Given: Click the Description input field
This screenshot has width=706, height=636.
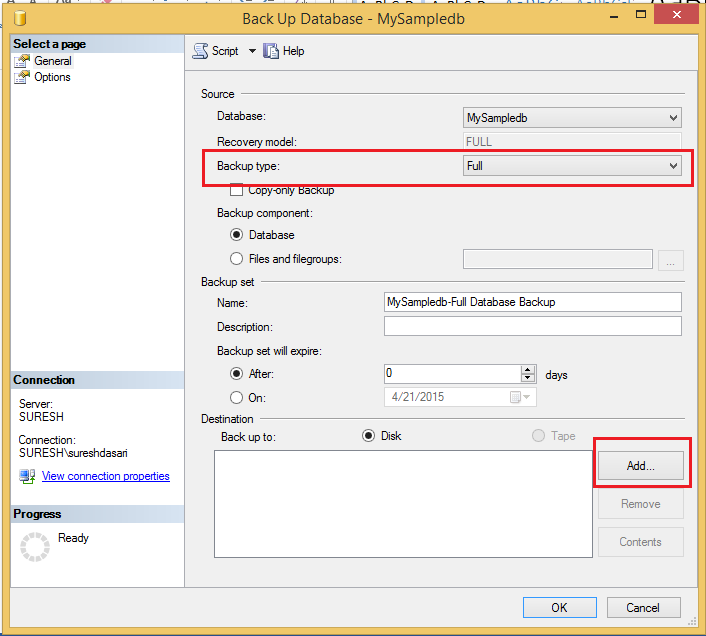Looking at the screenshot, I should (x=533, y=326).
